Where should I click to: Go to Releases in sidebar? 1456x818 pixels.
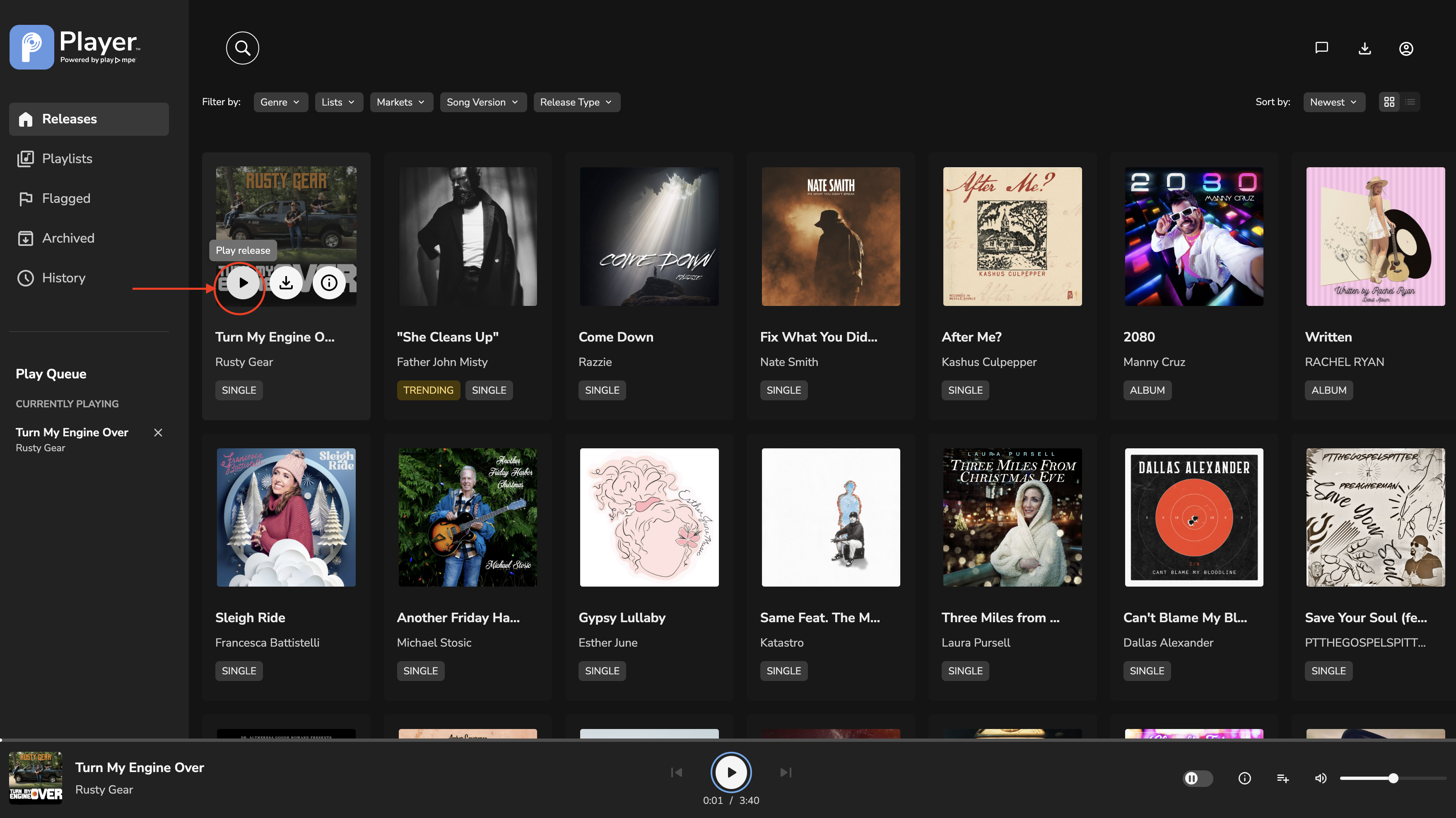[89, 119]
